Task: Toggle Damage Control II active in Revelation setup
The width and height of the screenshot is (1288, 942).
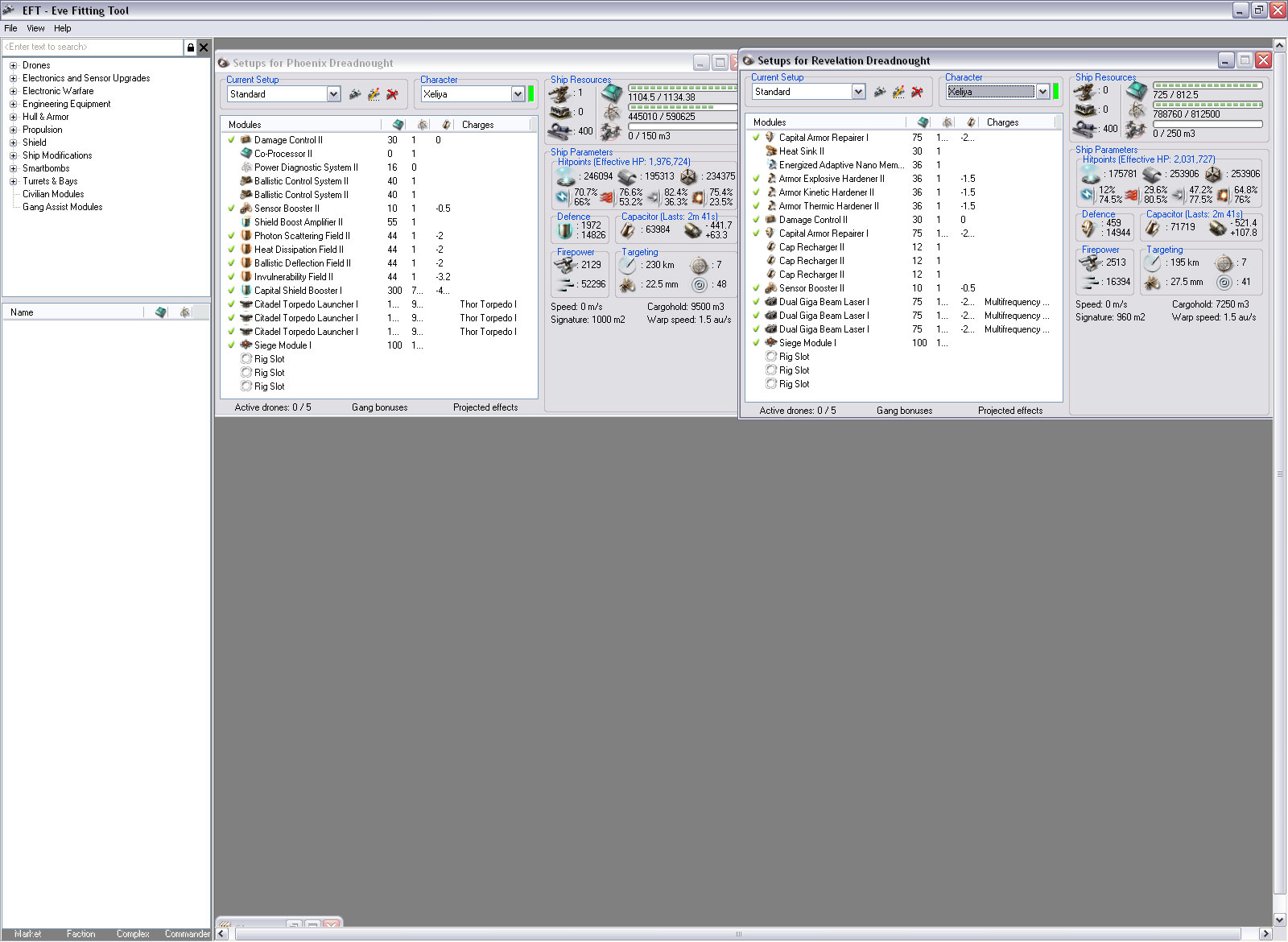Action: pyautogui.click(x=757, y=220)
